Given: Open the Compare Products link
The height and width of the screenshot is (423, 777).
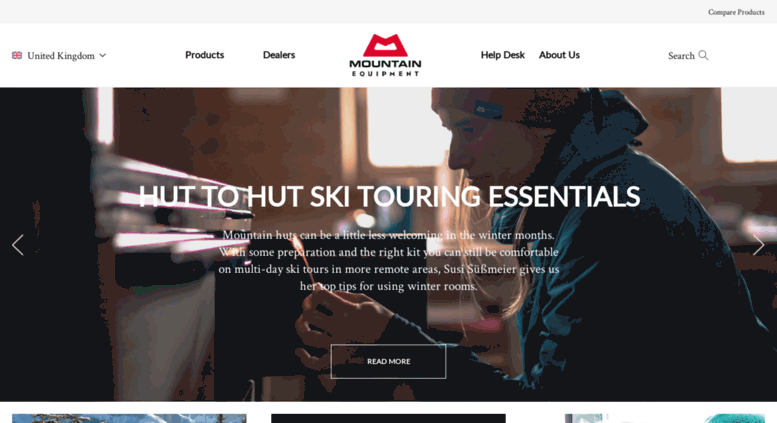Looking at the screenshot, I should click(x=736, y=12).
